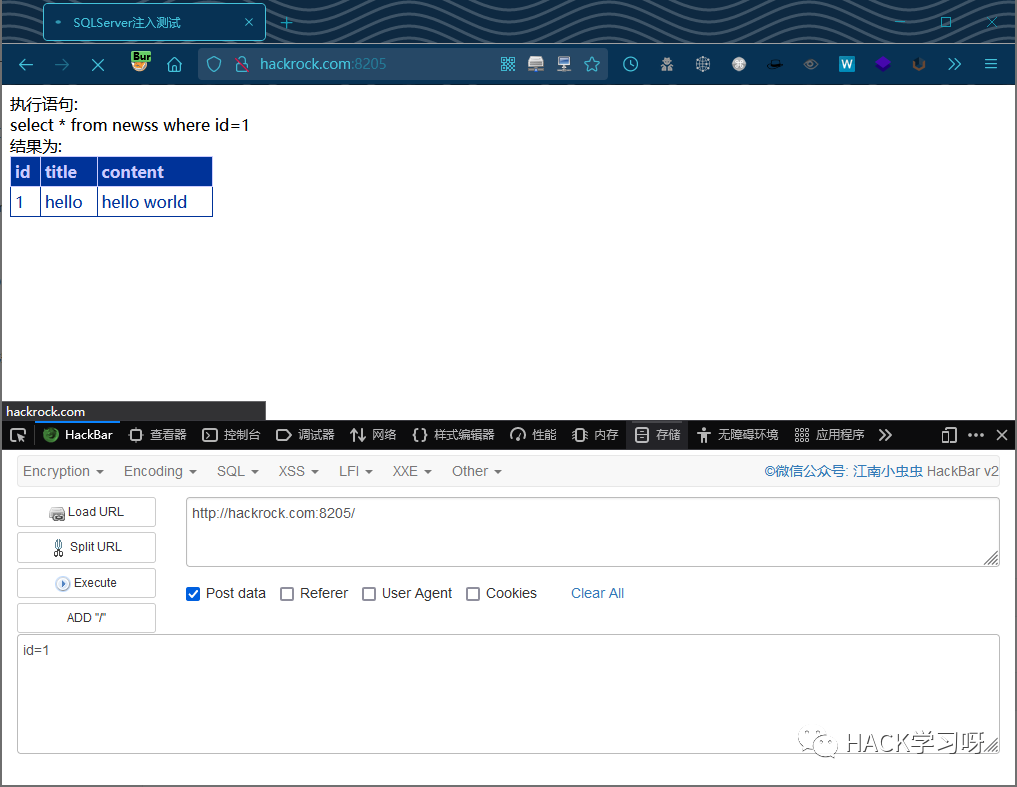The width and height of the screenshot is (1017, 787).
Task: Bookmark this page with the star
Action: click(x=592, y=64)
